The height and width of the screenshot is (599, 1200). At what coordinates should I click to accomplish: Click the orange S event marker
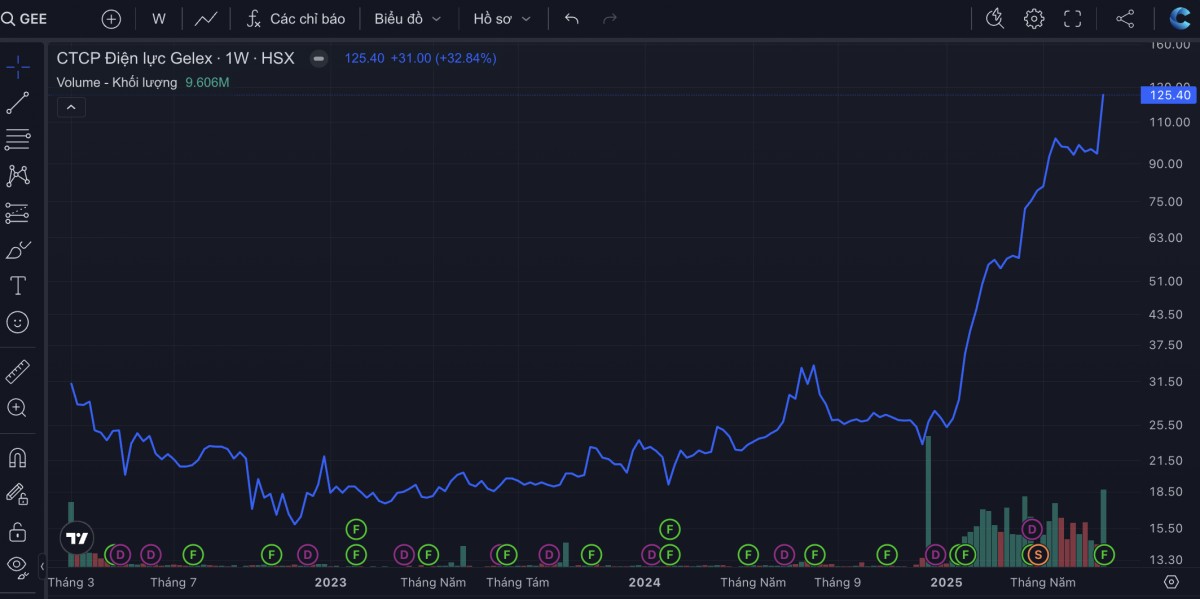[1037, 554]
